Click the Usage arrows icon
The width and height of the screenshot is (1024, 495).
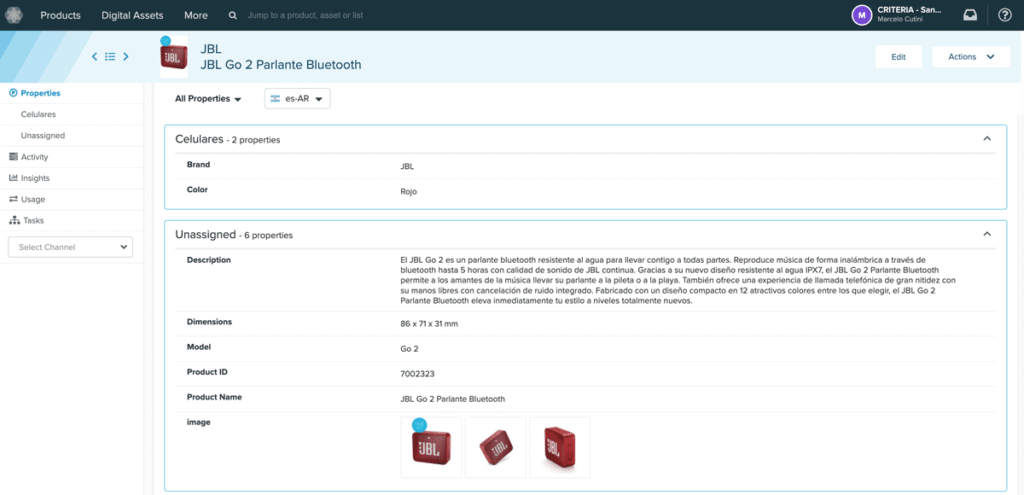tap(13, 199)
